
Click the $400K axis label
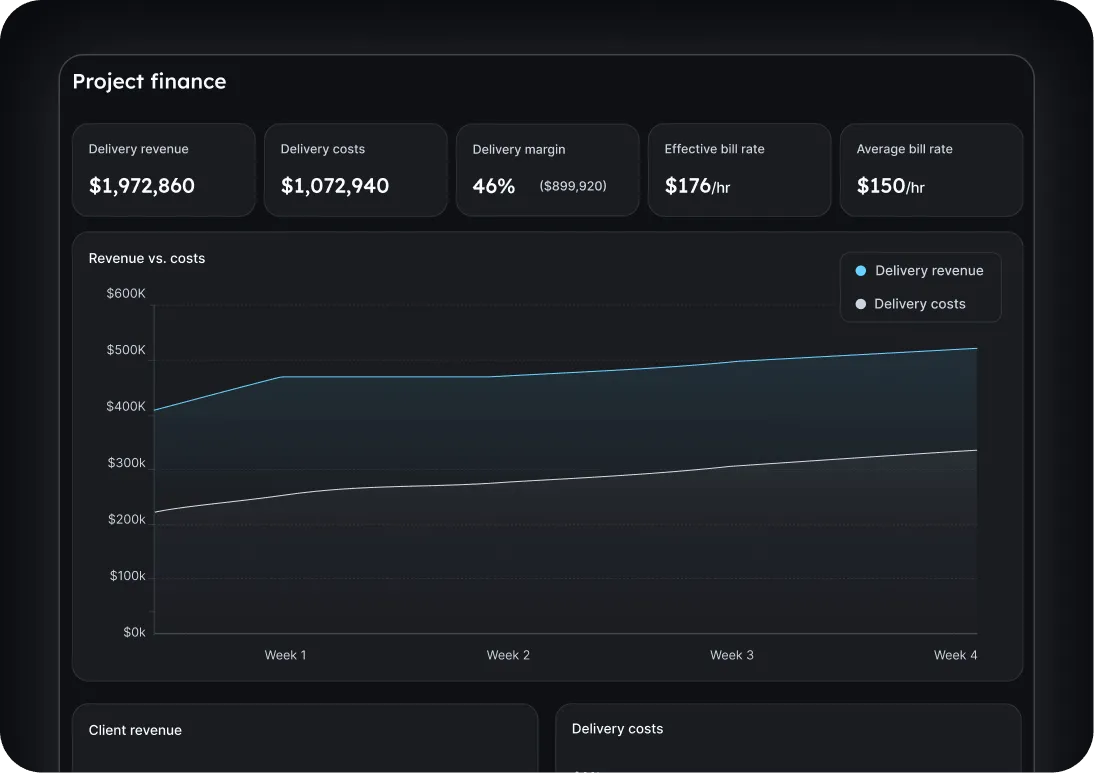[x=126, y=406]
